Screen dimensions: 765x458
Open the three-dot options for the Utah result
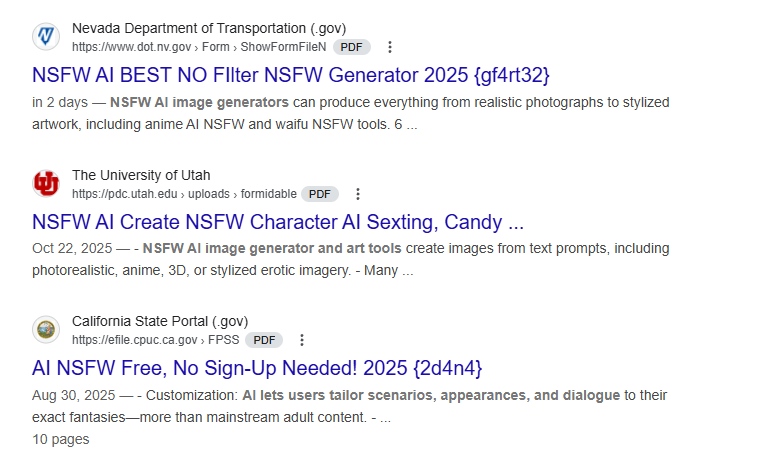358,194
